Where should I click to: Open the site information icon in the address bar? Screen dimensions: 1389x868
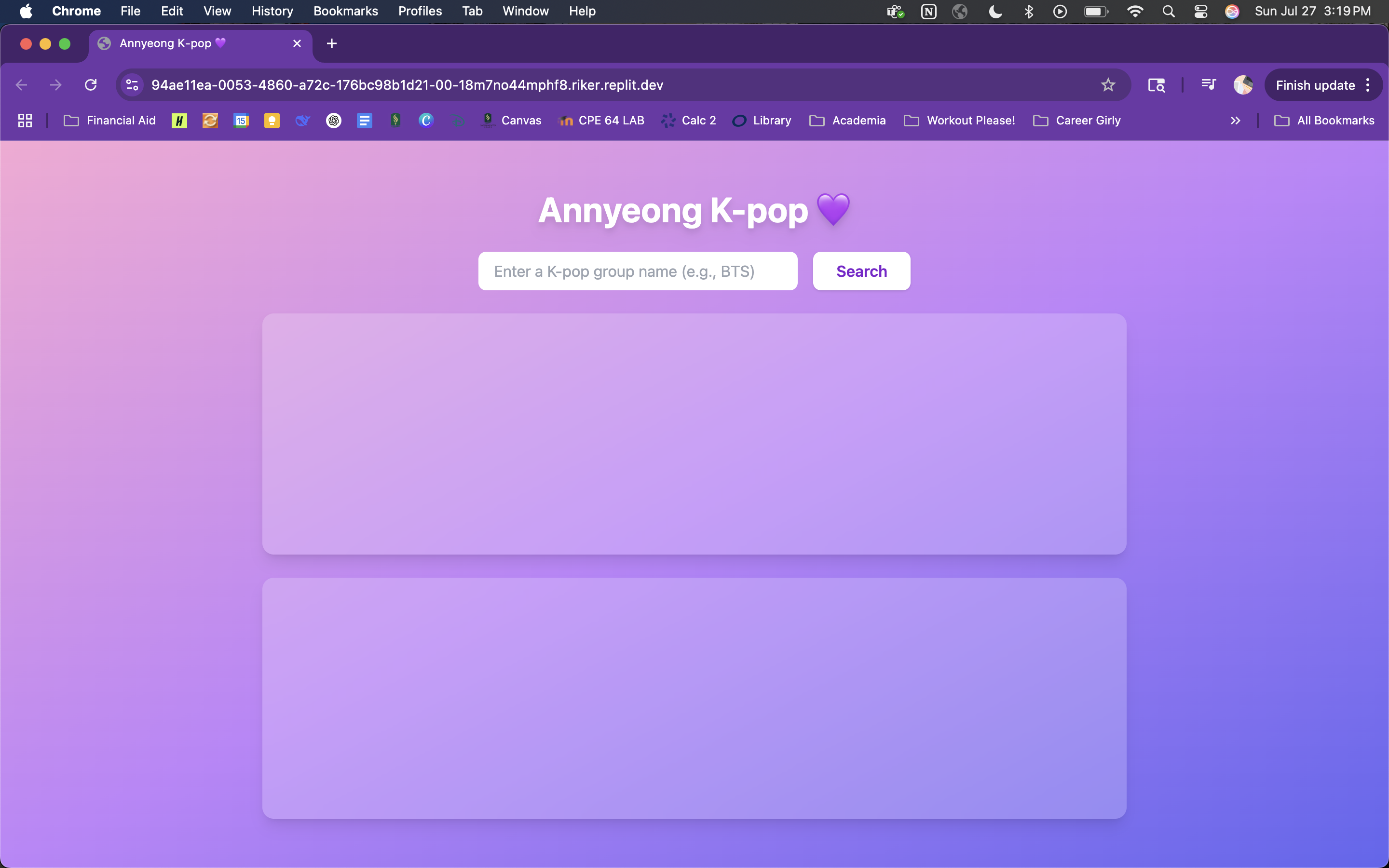(132, 85)
